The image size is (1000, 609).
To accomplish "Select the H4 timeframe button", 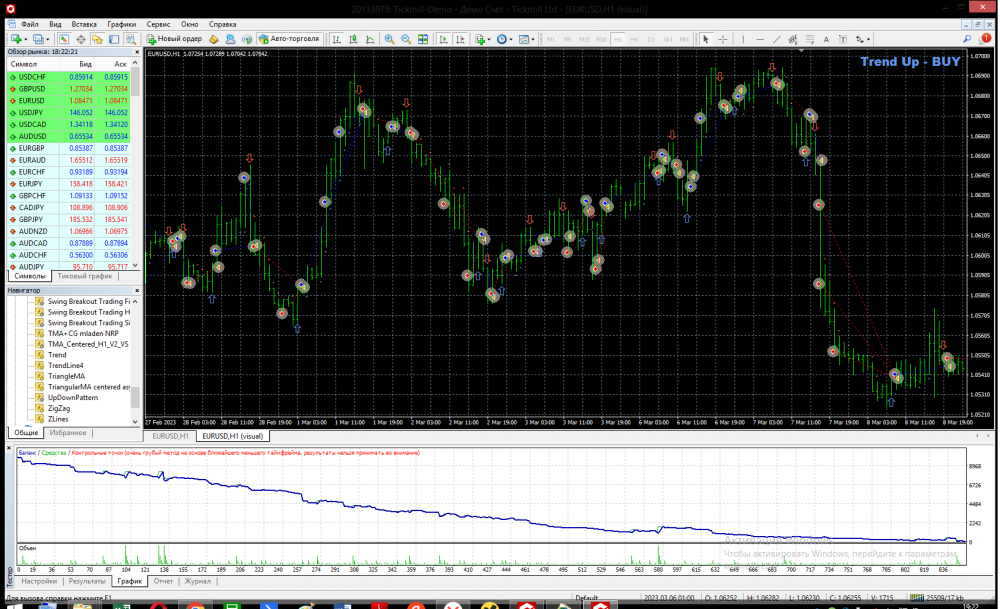I will pos(634,40).
